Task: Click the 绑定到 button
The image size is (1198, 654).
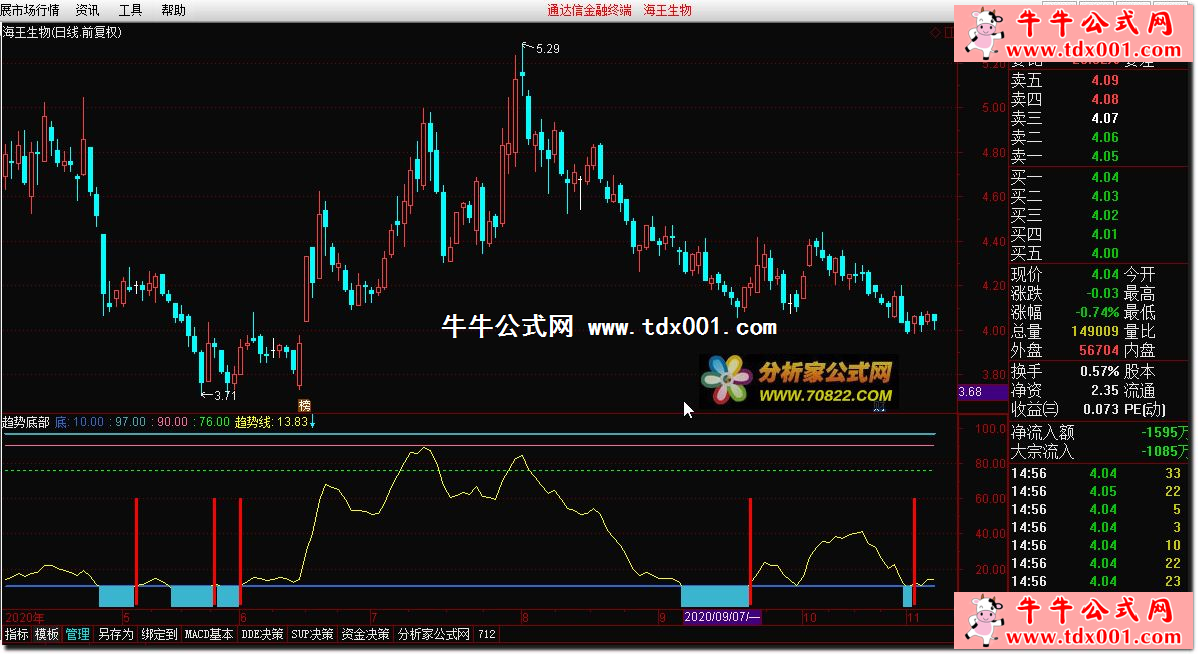Action: pyautogui.click(x=159, y=634)
